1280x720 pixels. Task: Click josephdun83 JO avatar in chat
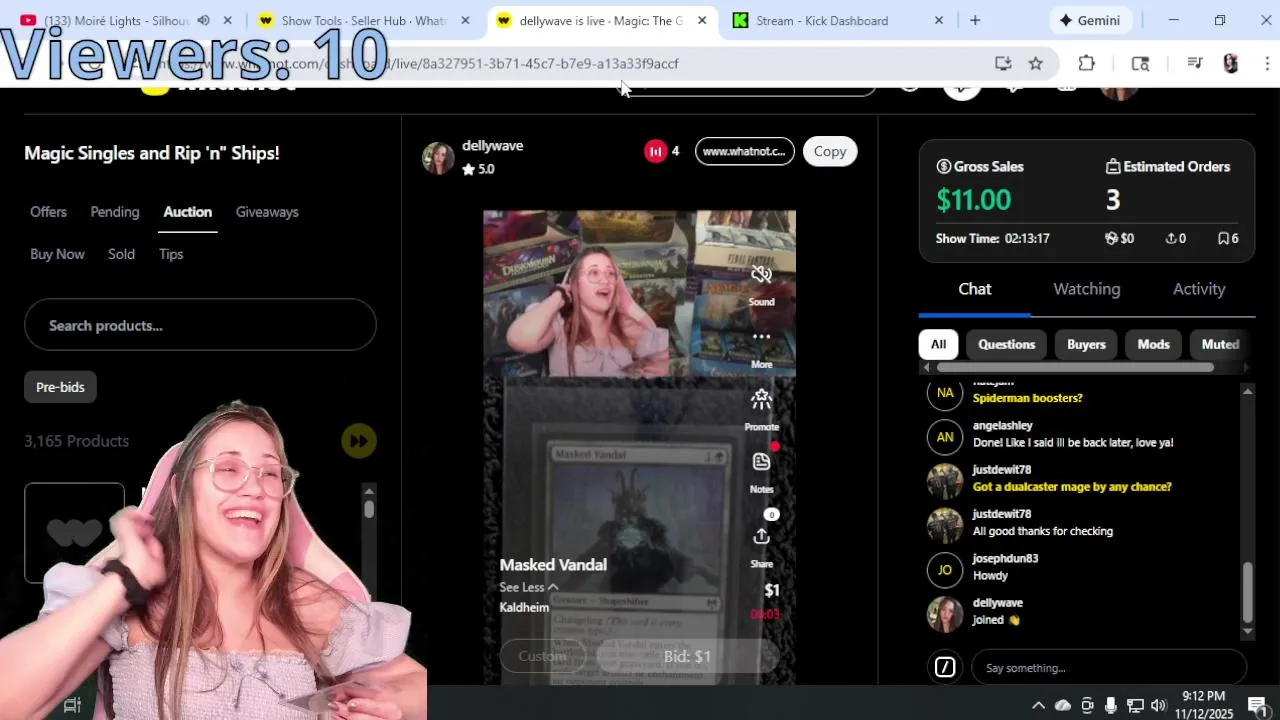(945, 570)
